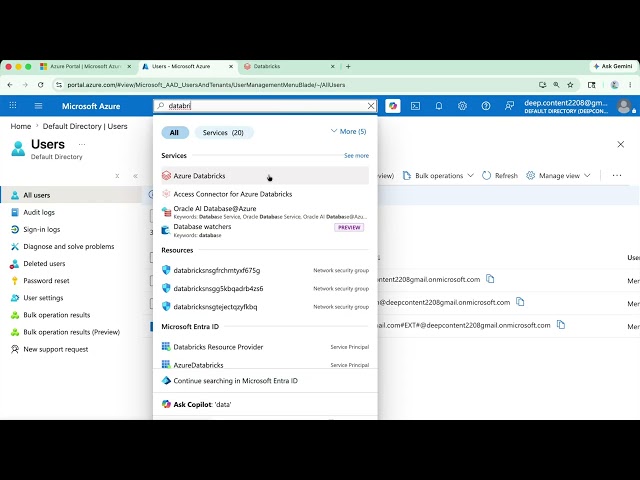Select Azure Databricks service result
The height and width of the screenshot is (480, 640).
click(x=265, y=176)
